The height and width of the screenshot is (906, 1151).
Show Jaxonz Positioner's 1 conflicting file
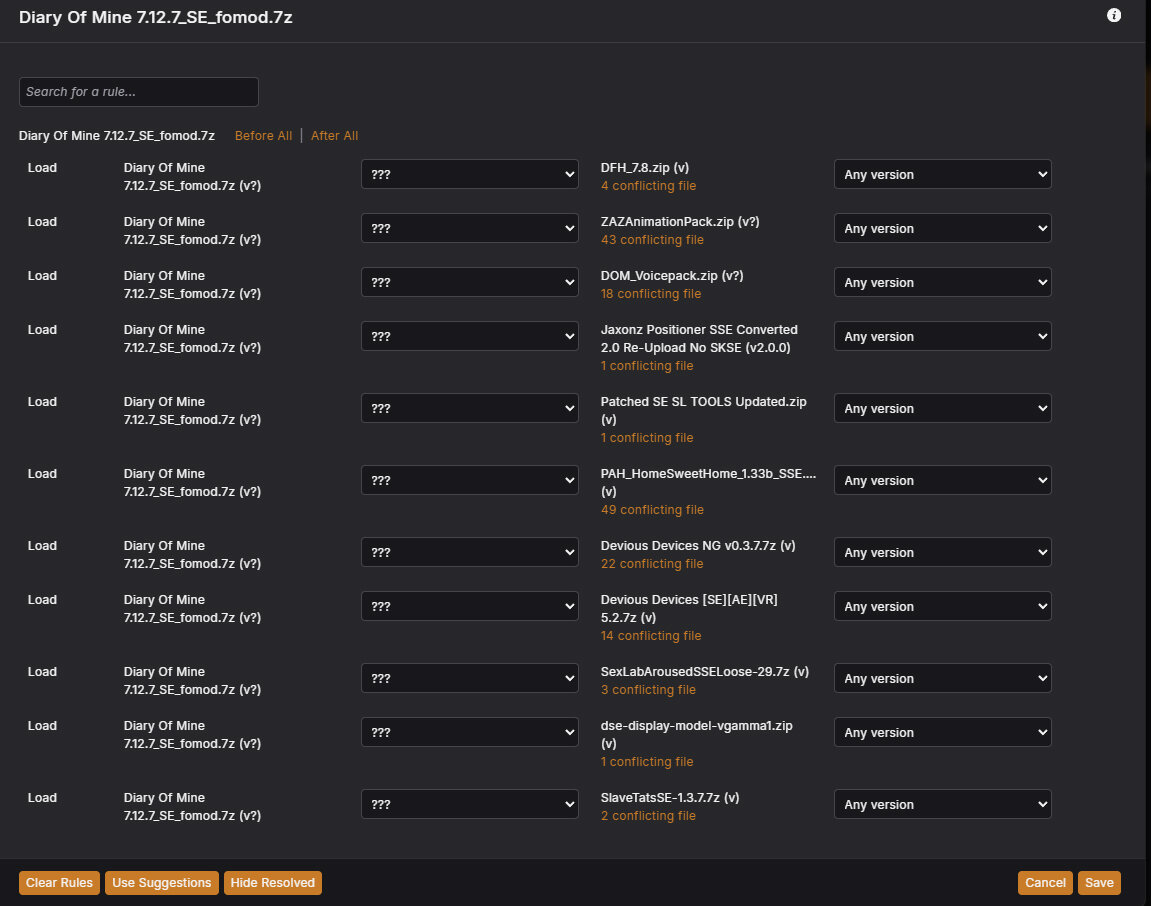(x=647, y=366)
